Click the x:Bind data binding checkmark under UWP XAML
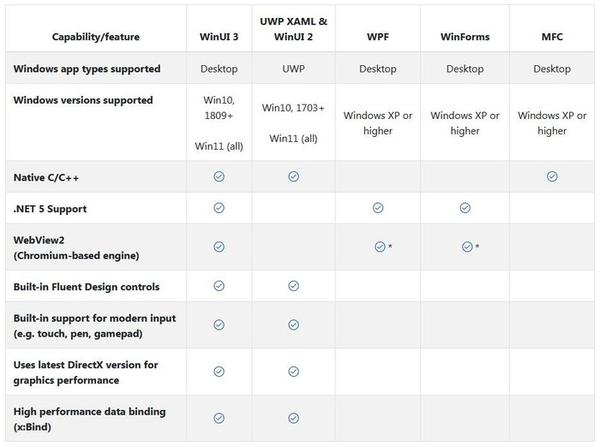The image size is (600, 447). pyautogui.click(x=294, y=418)
